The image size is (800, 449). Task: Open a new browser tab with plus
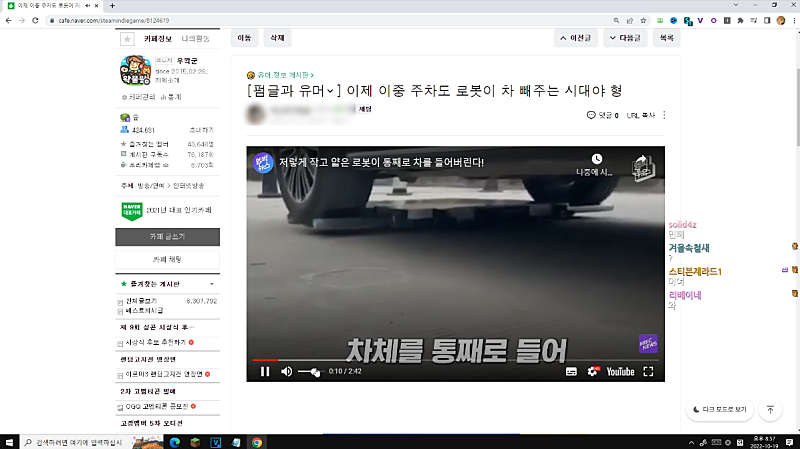click(112, 6)
